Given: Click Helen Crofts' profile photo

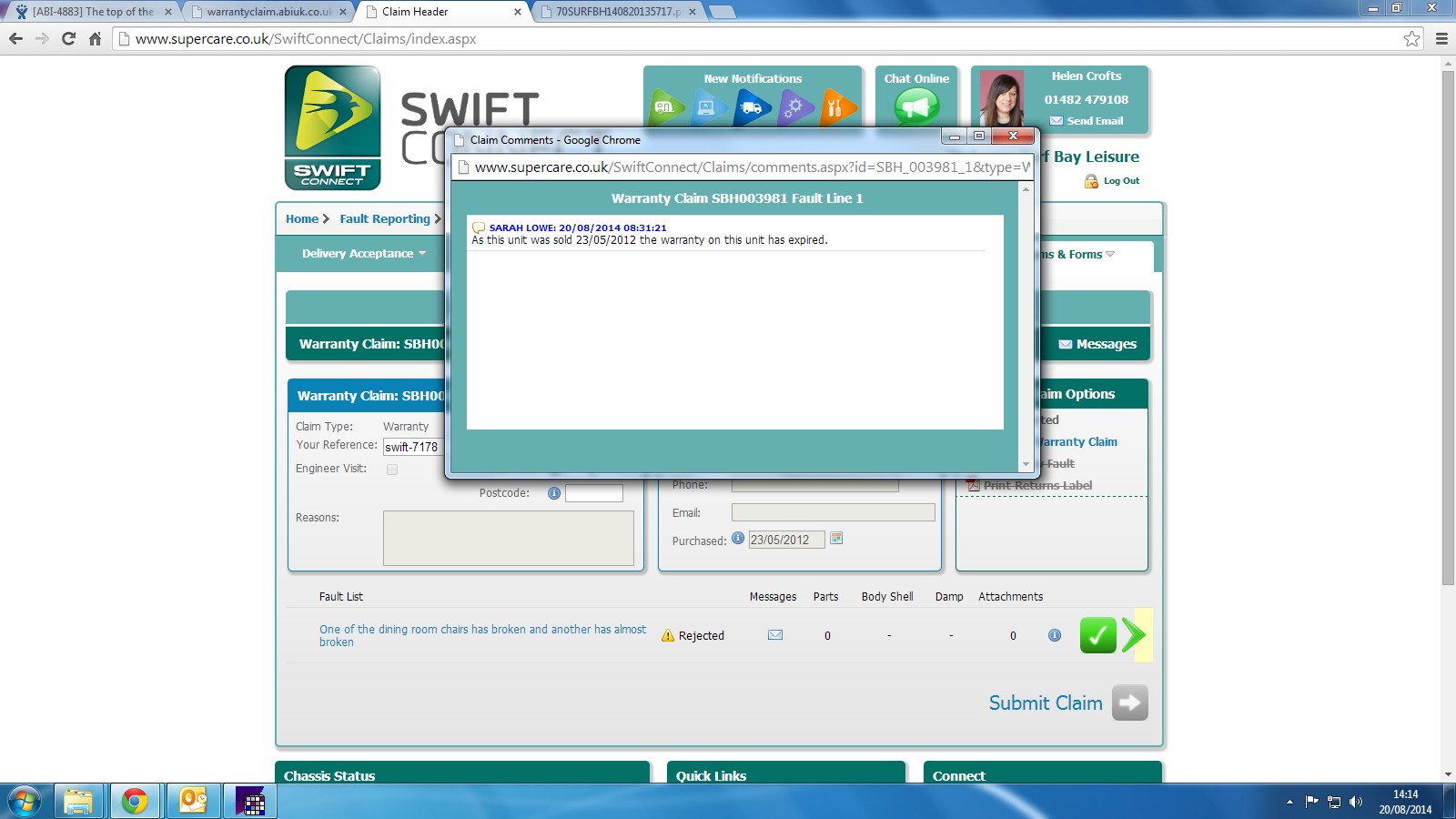Looking at the screenshot, I should pos(1002,98).
